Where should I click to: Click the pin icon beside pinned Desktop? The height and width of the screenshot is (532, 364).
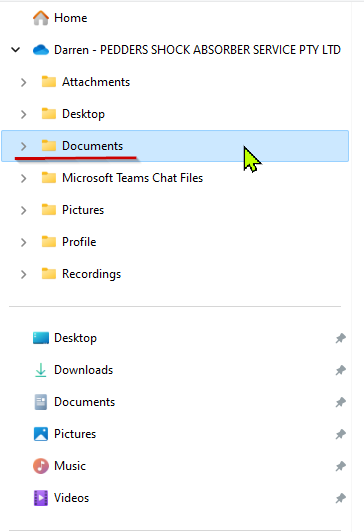[x=341, y=338]
